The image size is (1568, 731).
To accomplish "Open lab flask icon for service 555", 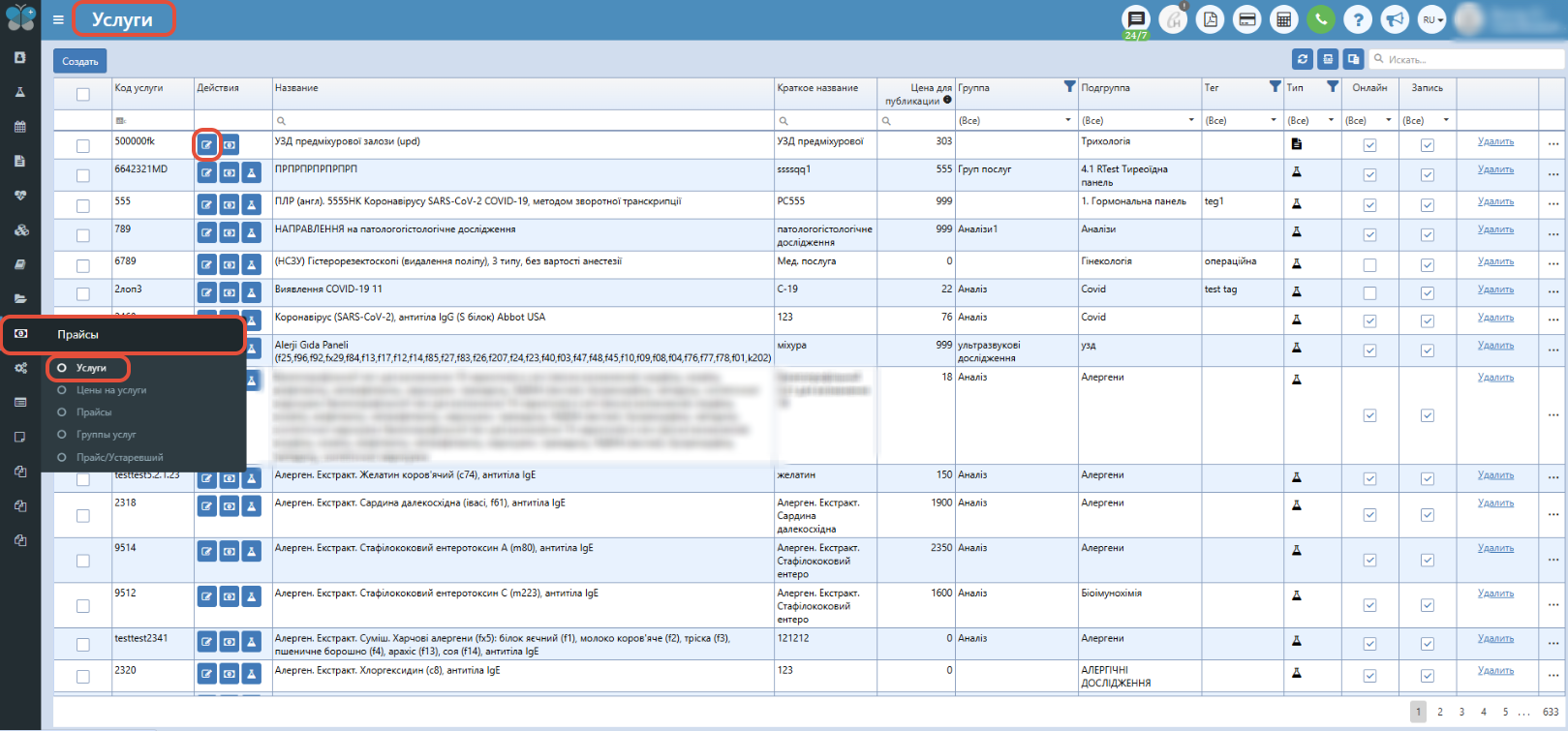I will (252, 205).
